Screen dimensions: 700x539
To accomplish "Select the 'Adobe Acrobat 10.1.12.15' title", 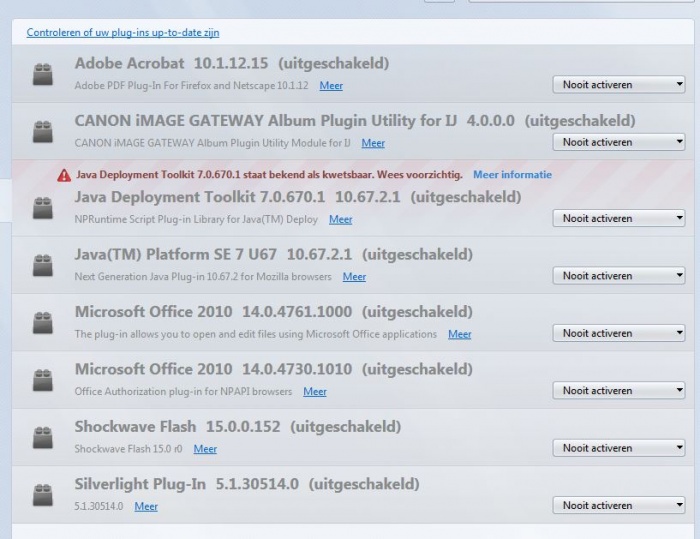I will click(171, 63).
